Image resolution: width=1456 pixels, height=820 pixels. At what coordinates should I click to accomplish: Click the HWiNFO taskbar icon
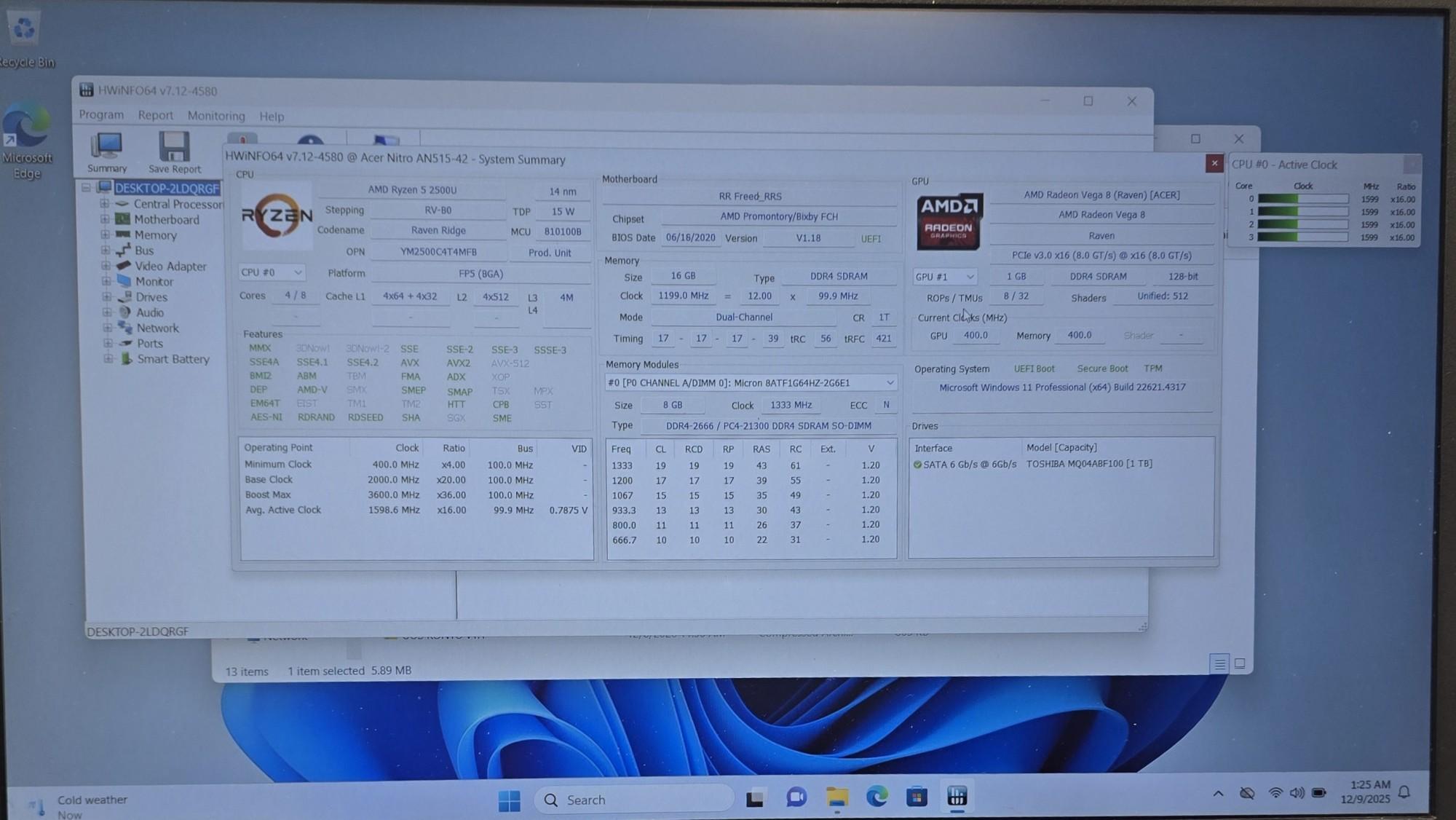(x=957, y=797)
